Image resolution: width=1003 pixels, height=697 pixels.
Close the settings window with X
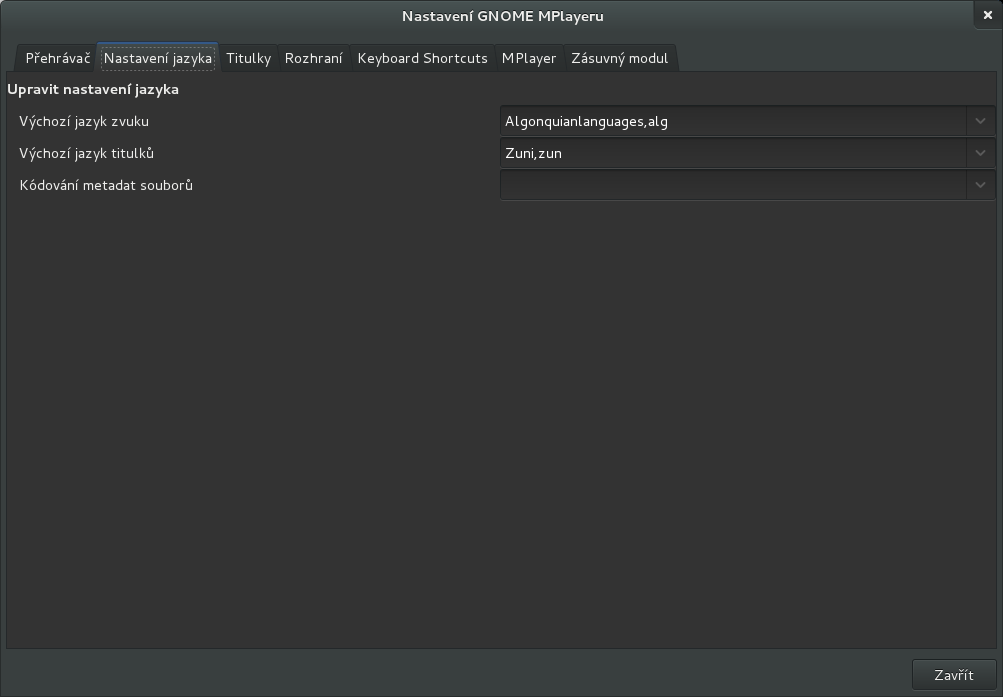pos(988,15)
